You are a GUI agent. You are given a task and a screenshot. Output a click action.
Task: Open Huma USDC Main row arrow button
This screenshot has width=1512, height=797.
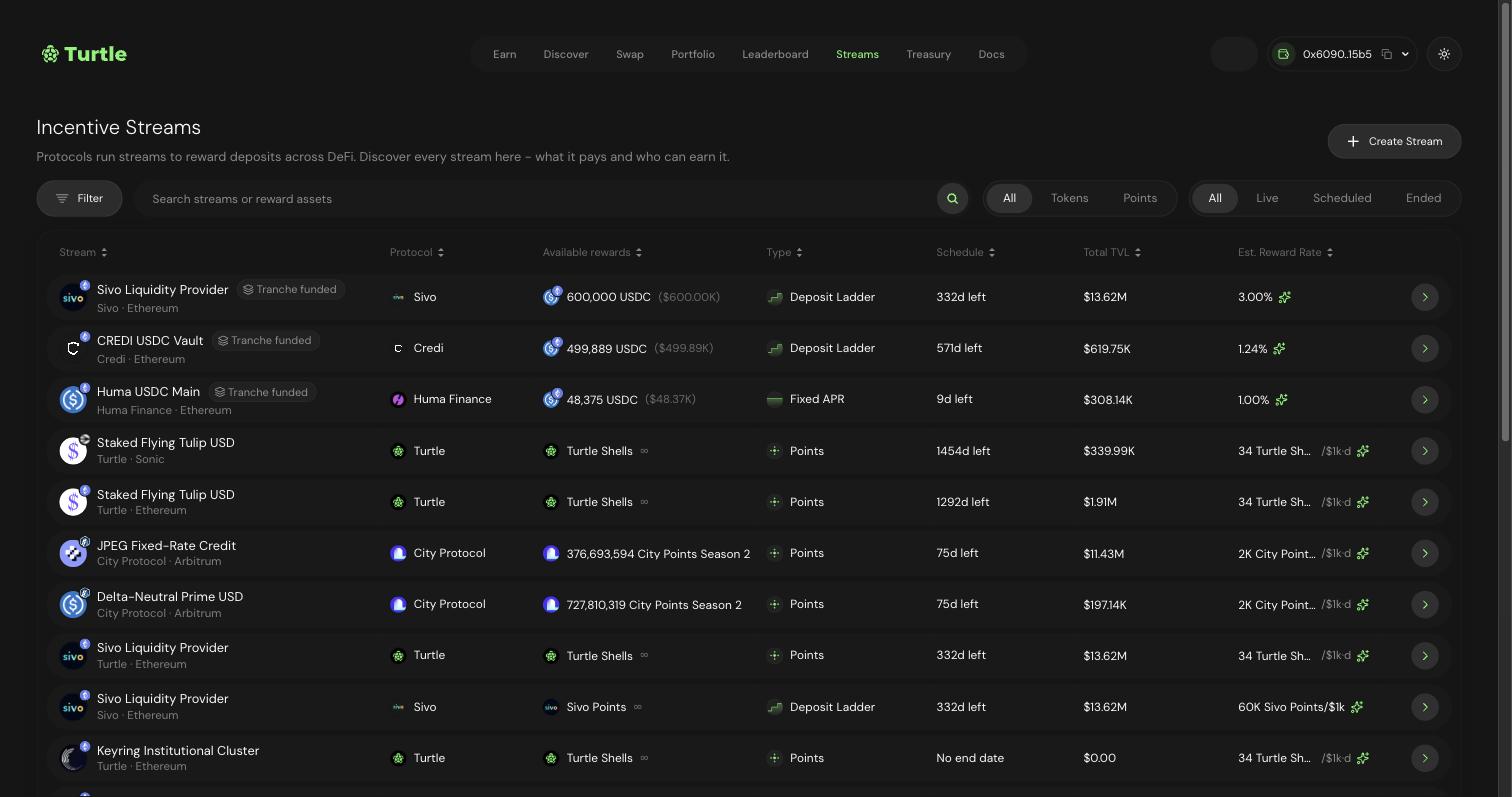(1424, 399)
